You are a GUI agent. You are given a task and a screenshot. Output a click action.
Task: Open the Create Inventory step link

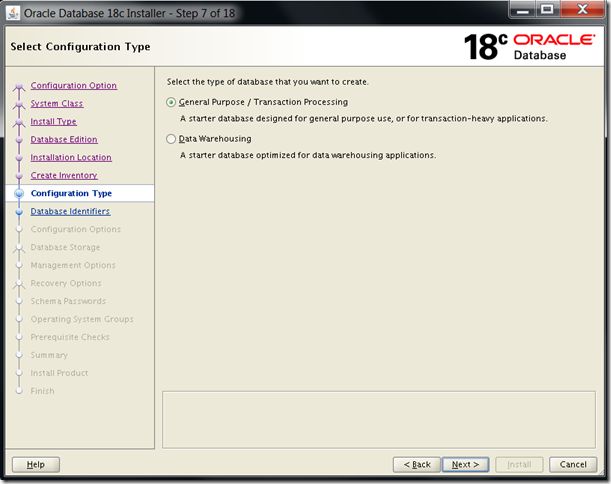click(x=64, y=175)
